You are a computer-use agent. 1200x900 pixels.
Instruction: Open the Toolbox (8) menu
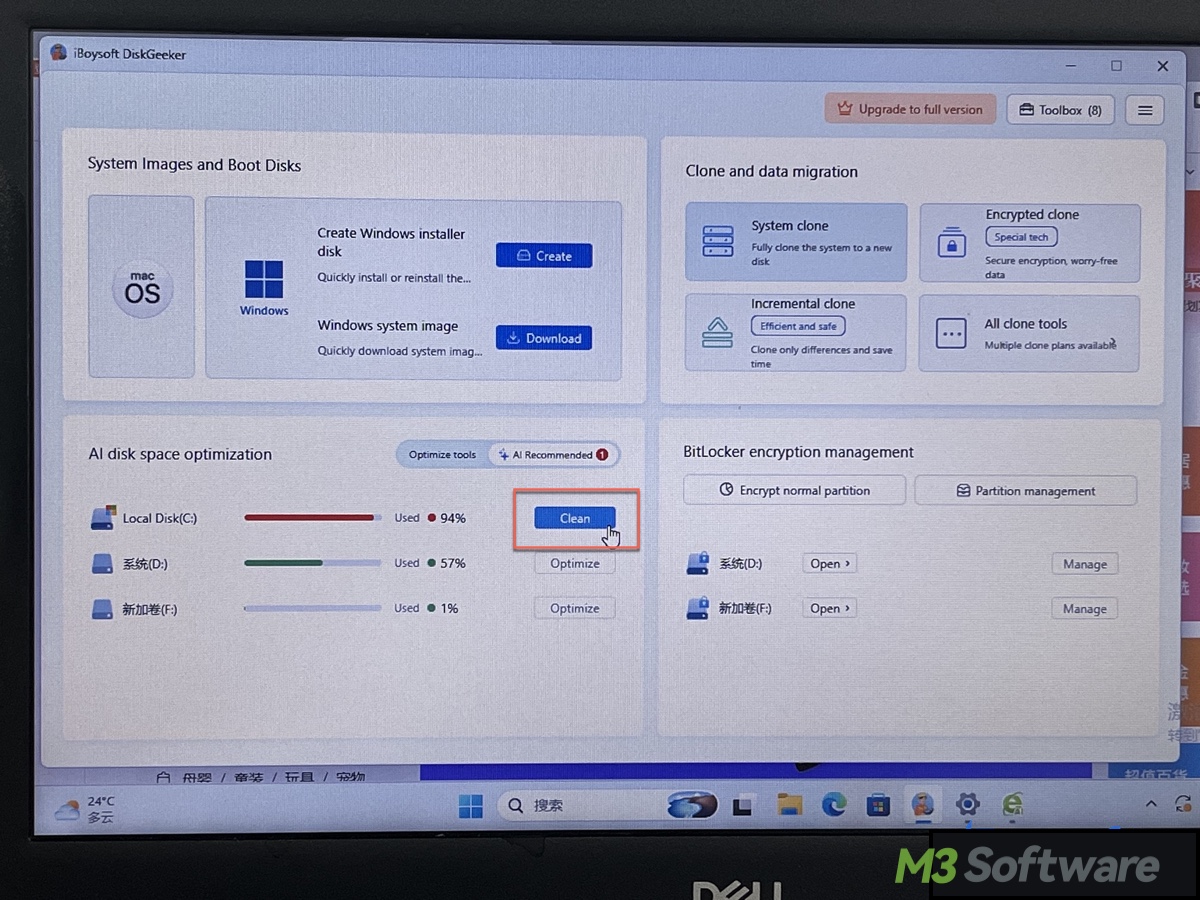(x=1060, y=110)
